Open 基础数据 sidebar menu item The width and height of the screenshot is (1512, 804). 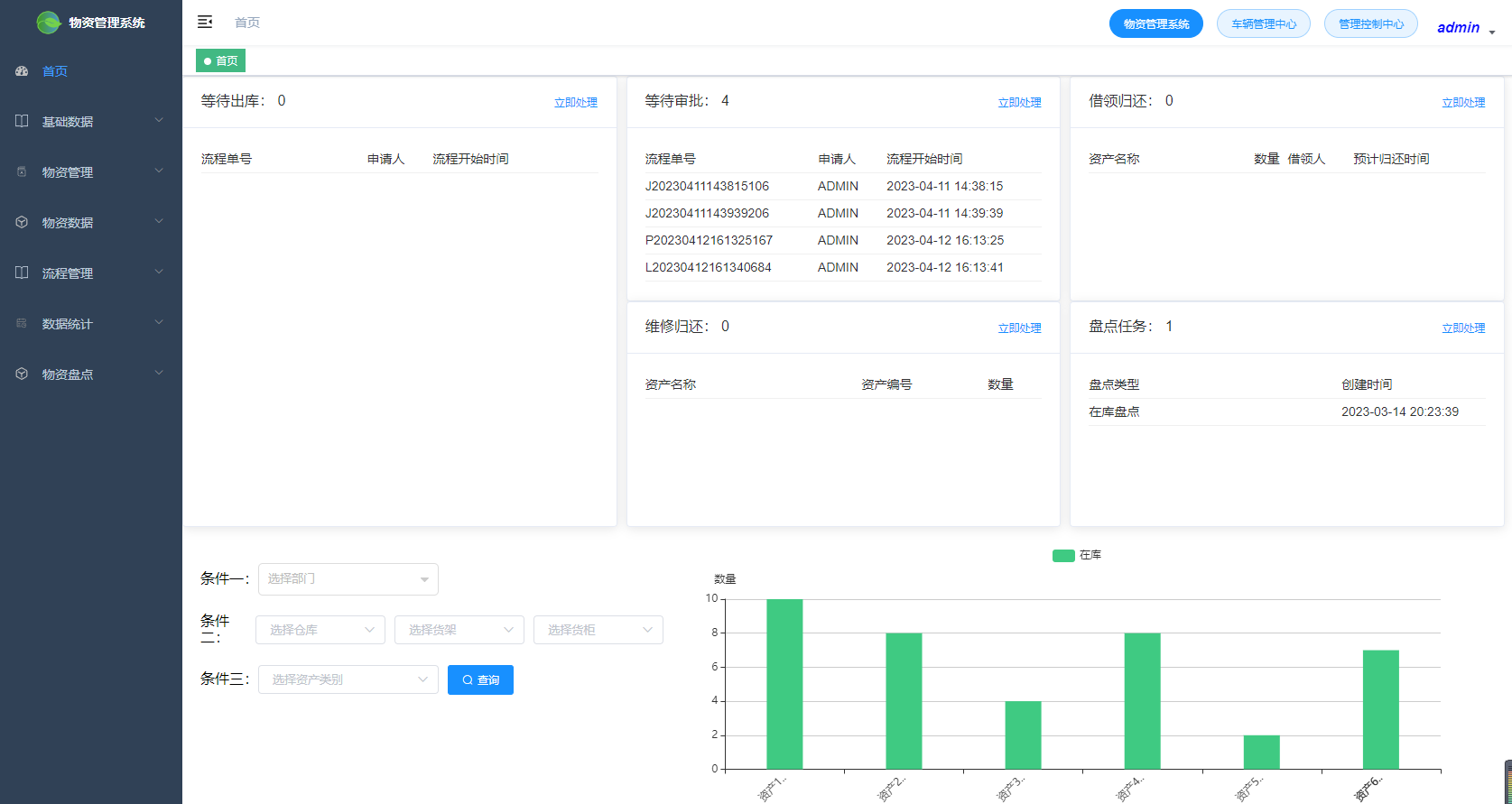tap(91, 122)
